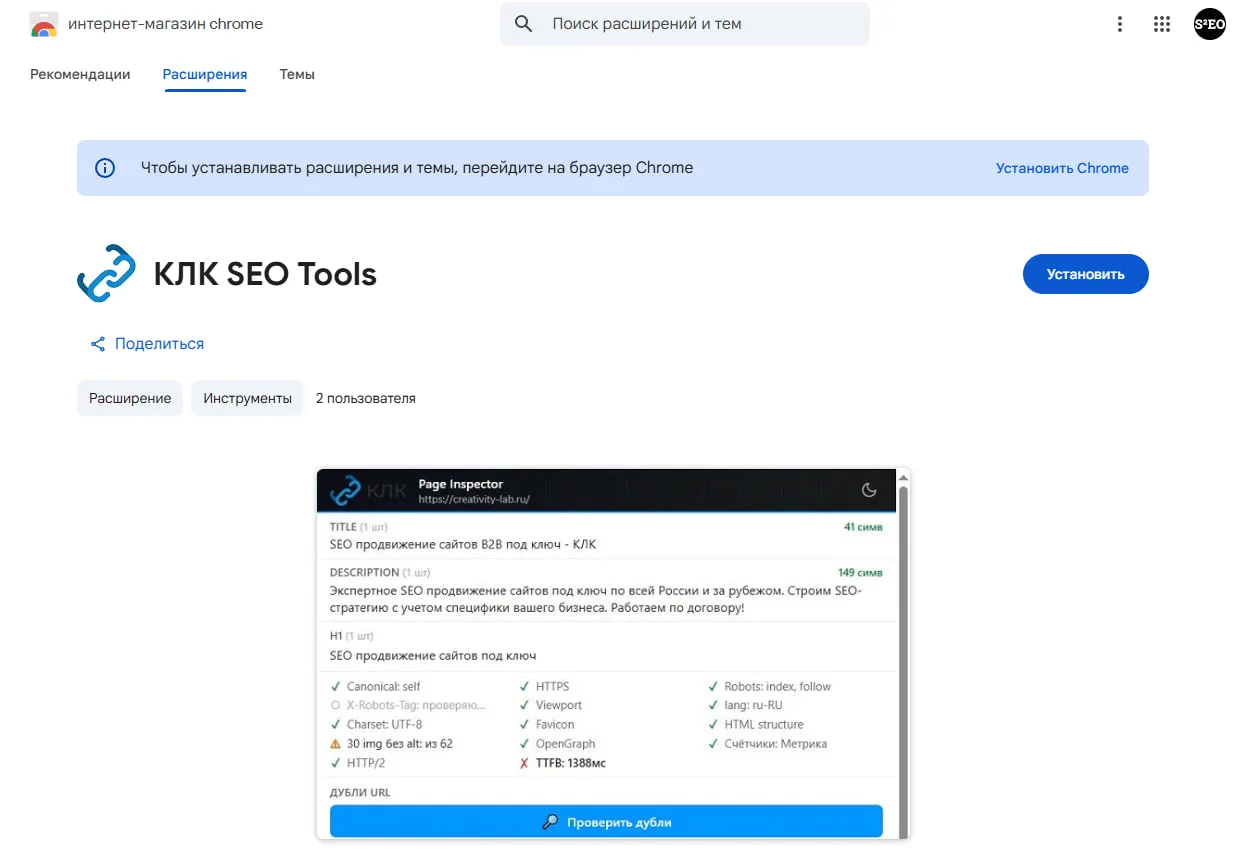This screenshot has width=1238, height=855.
Task: Click the Установить Chrome link
Action: 1062,168
